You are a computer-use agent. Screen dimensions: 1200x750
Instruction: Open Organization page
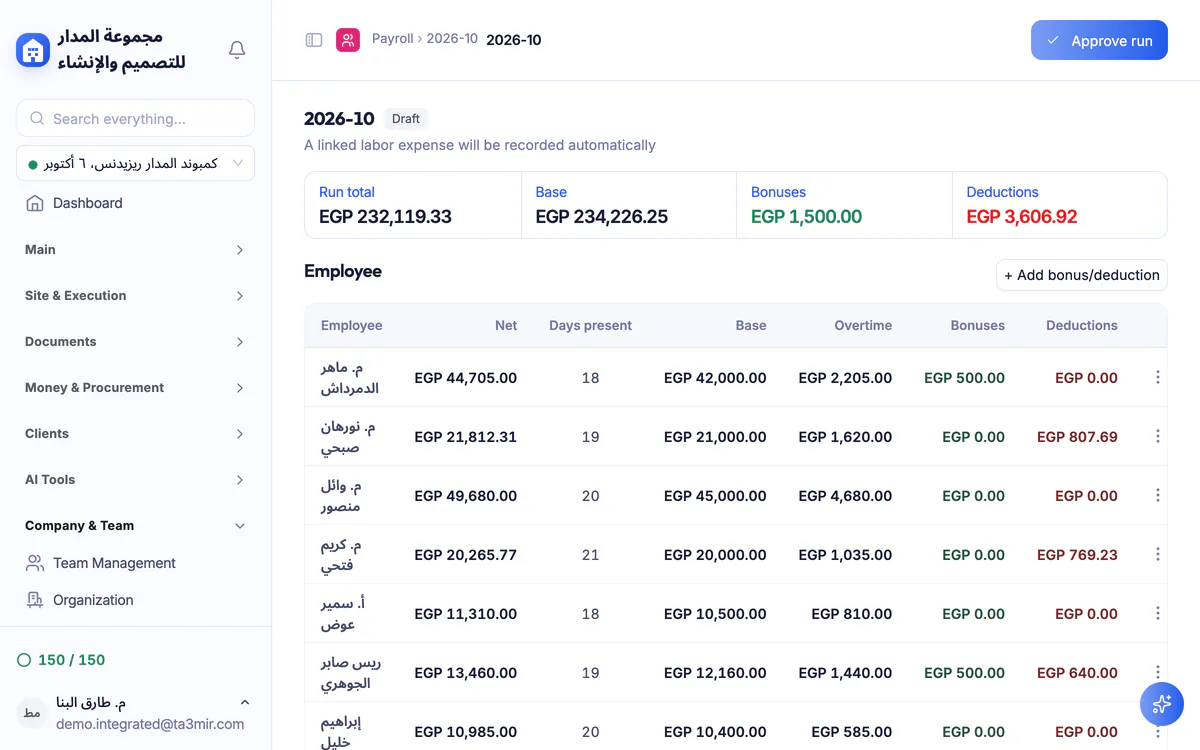(x=135, y=600)
